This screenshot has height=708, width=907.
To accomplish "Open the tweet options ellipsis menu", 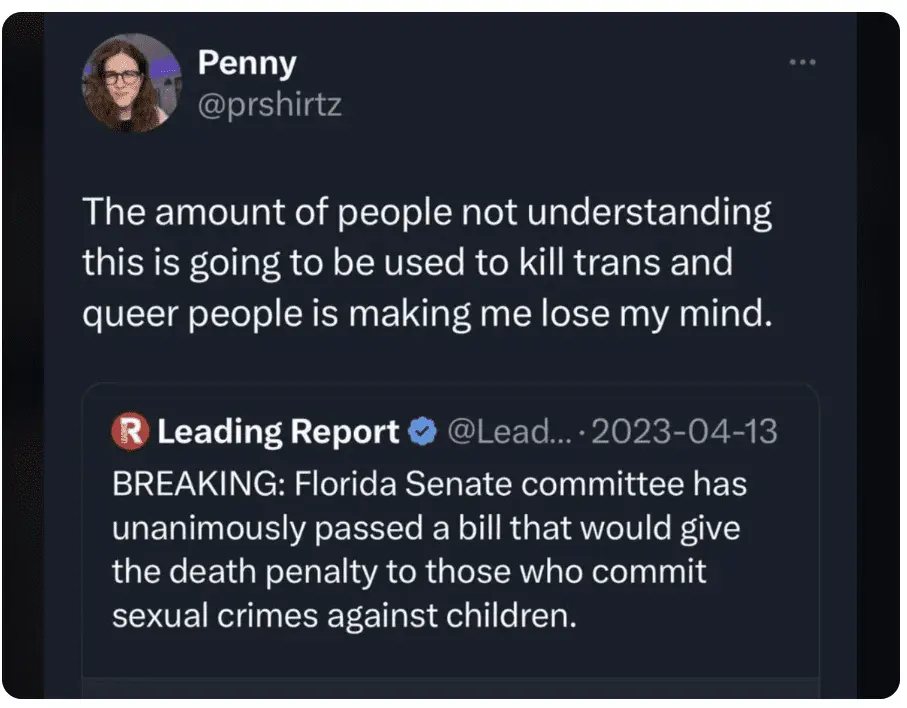I will [x=801, y=61].
